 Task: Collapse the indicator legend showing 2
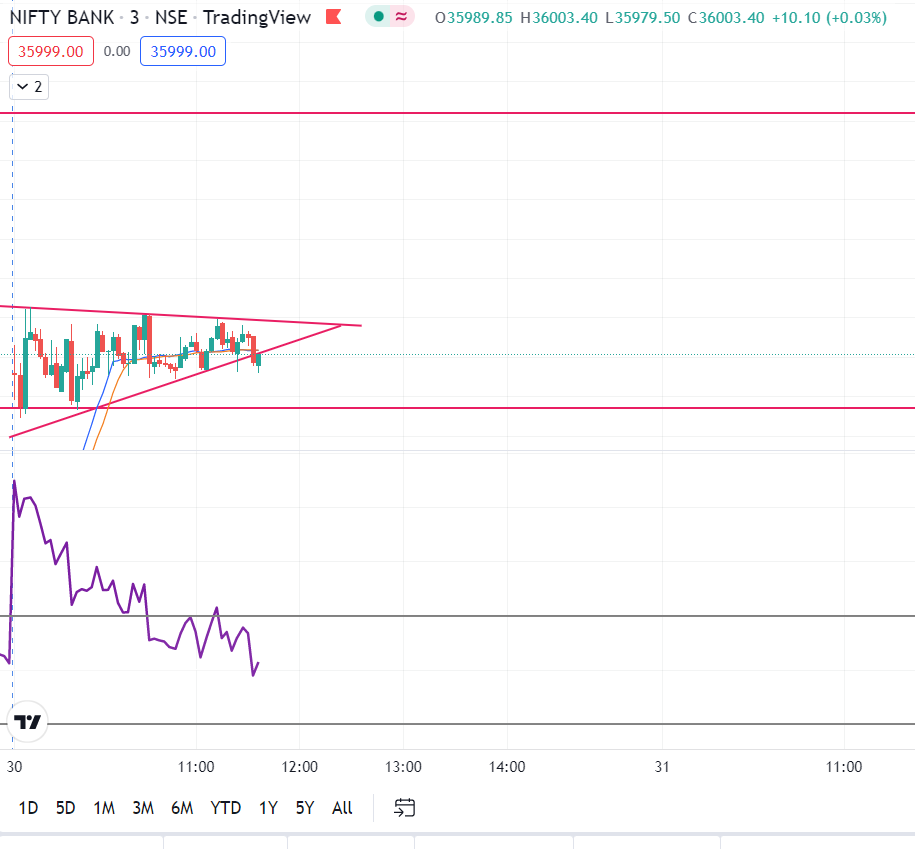[29, 87]
